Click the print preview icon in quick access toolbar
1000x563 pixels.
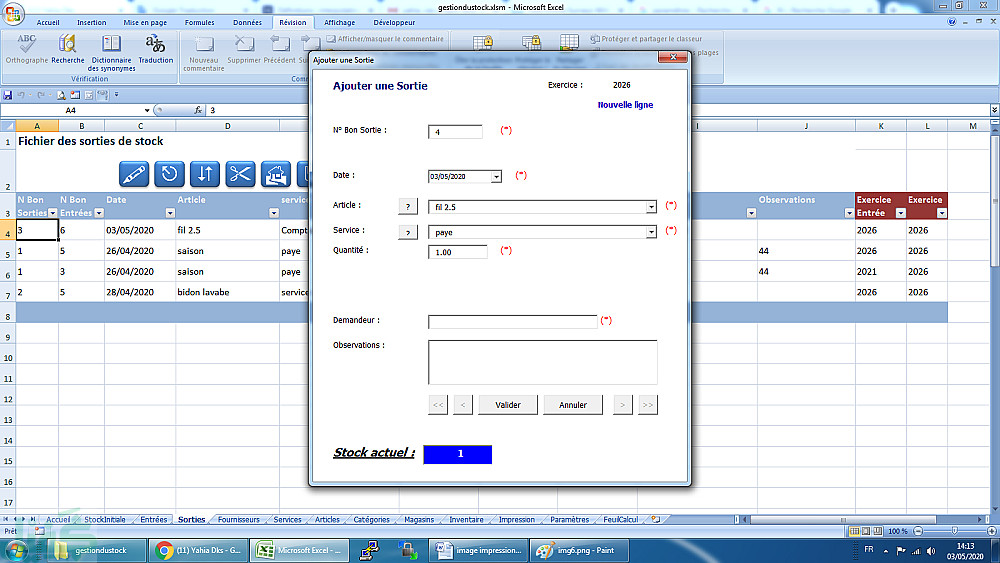coord(61,95)
